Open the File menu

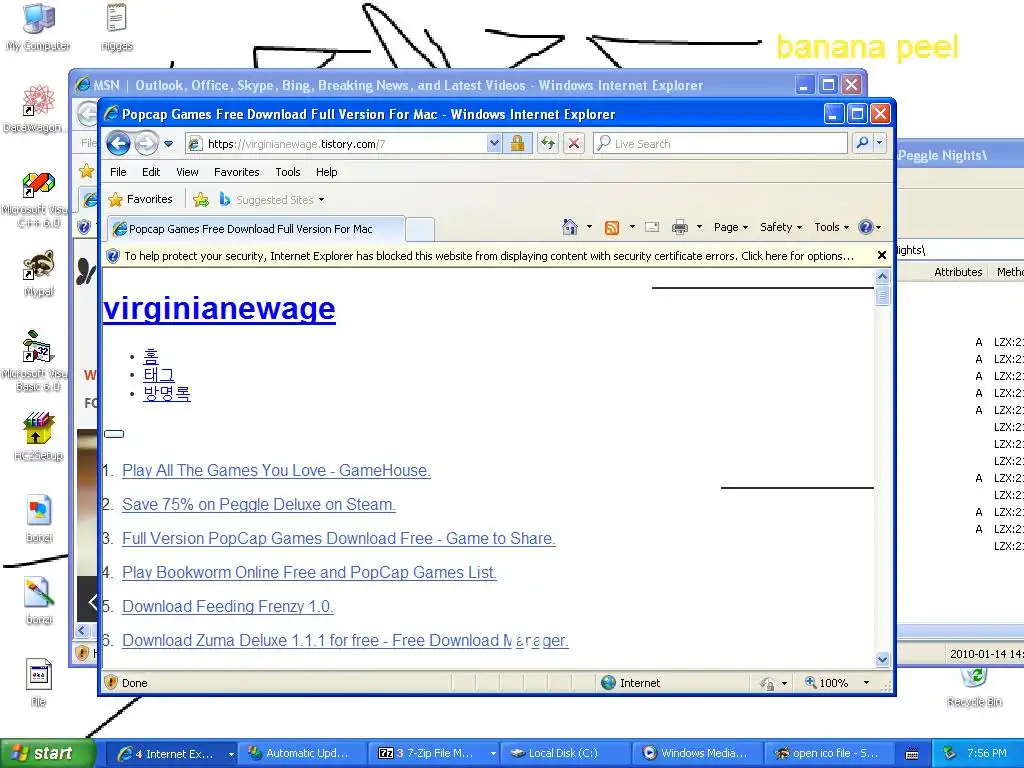(118, 172)
